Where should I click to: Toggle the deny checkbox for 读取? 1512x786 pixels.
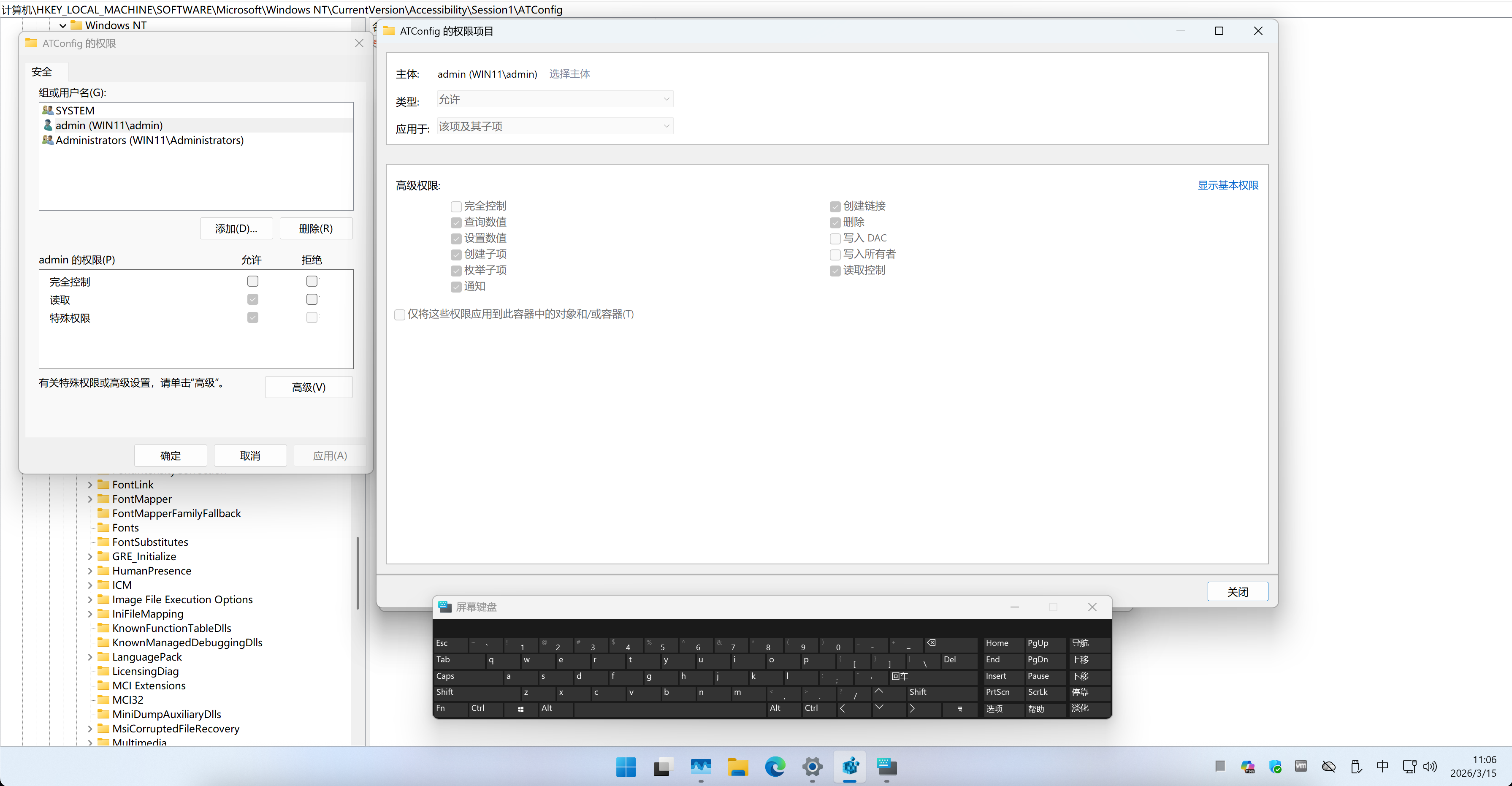pyautogui.click(x=312, y=299)
